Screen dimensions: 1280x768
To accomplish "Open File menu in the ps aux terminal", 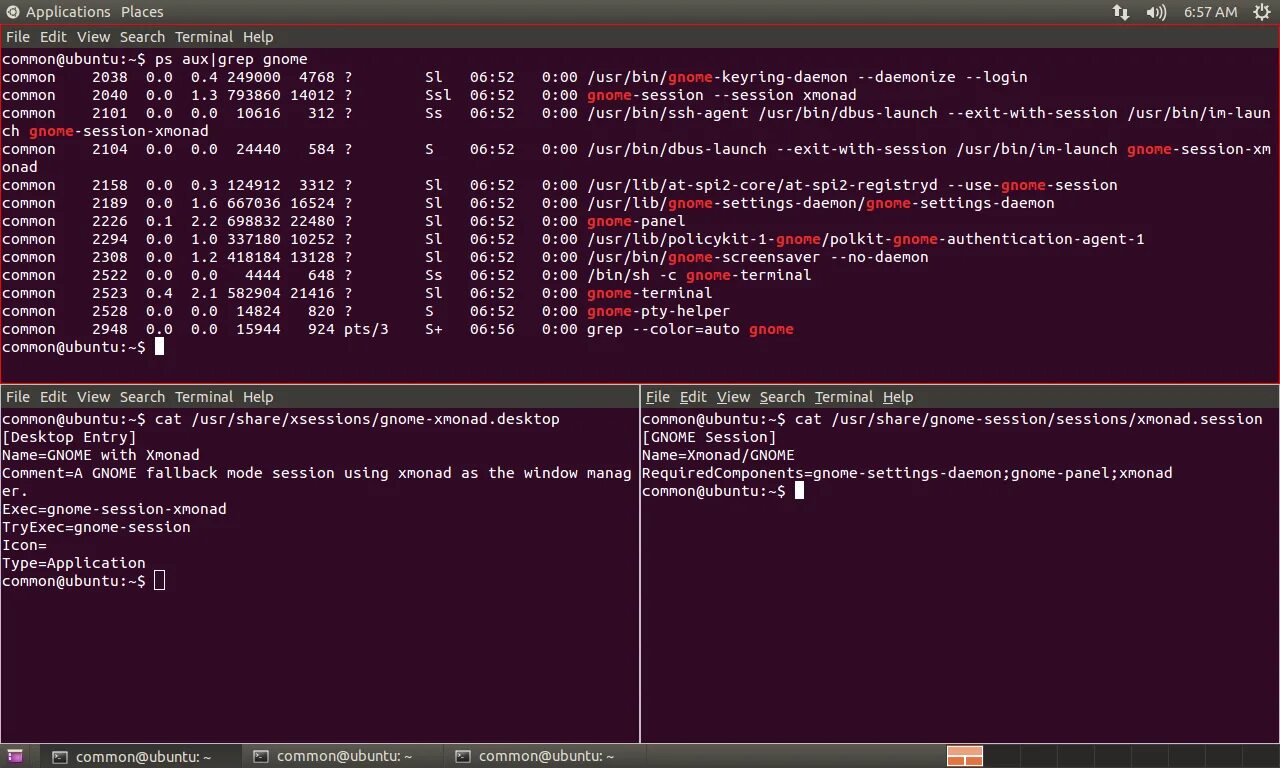I will pos(18,37).
